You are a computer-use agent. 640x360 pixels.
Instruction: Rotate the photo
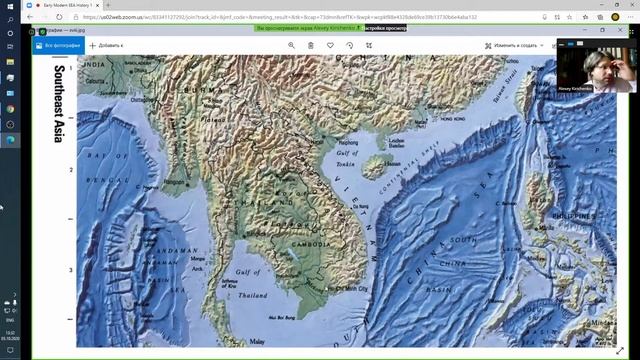coord(350,45)
